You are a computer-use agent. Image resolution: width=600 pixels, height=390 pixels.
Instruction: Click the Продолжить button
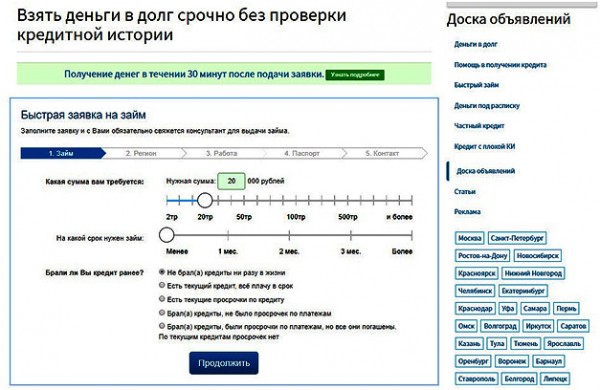(224, 363)
